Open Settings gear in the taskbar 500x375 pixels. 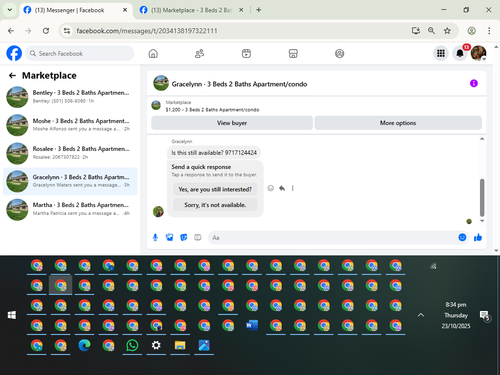pos(156,345)
